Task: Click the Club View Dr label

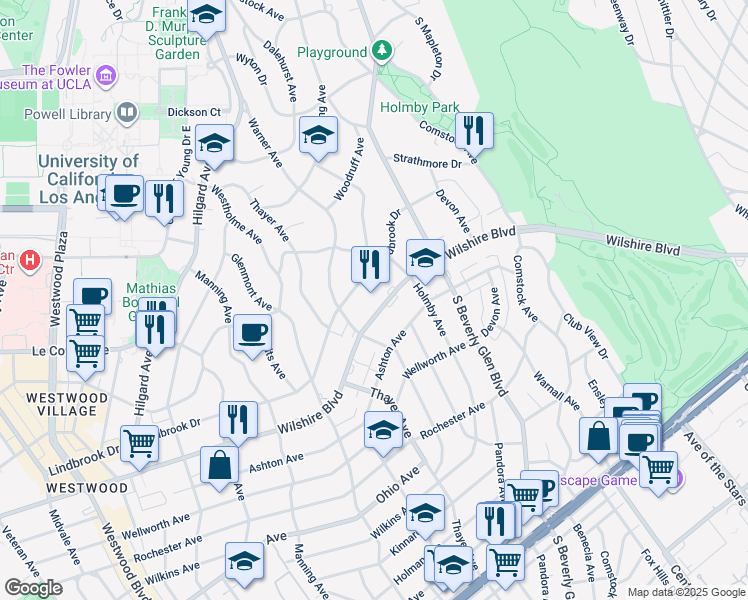Action: (x=585, y=336)
